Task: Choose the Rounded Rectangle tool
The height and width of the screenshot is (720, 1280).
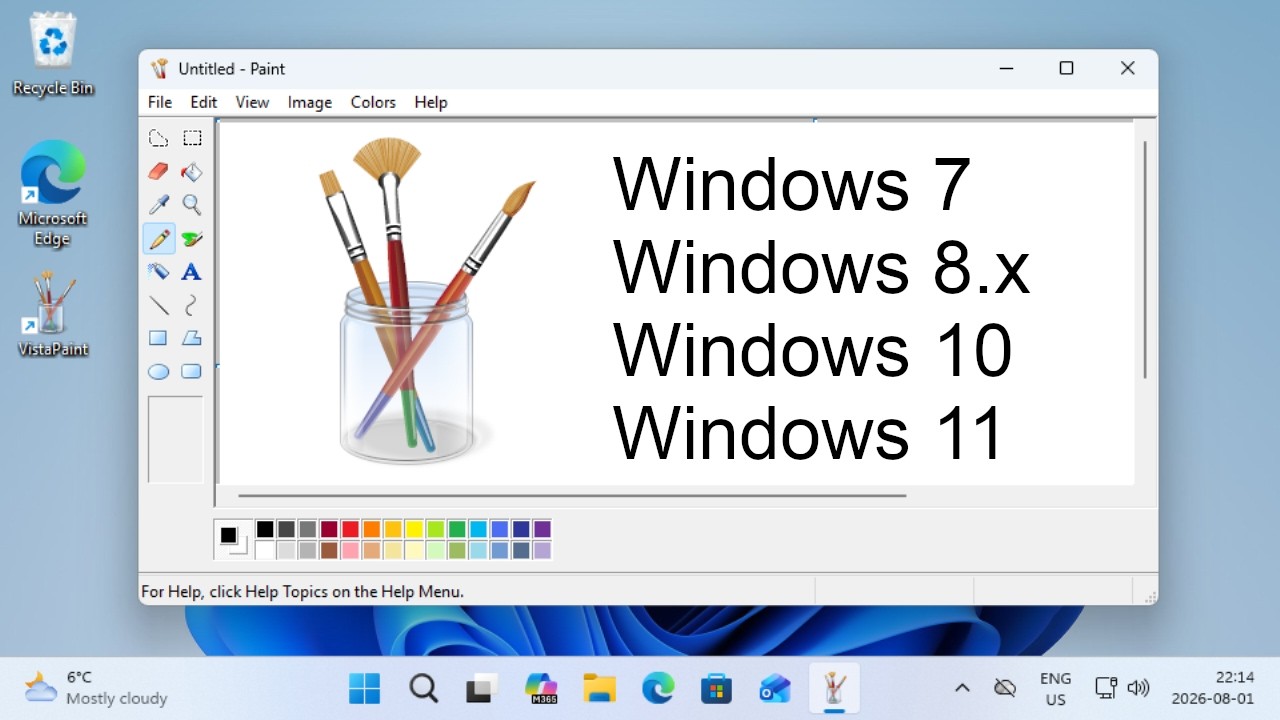Action: point(192,371)
